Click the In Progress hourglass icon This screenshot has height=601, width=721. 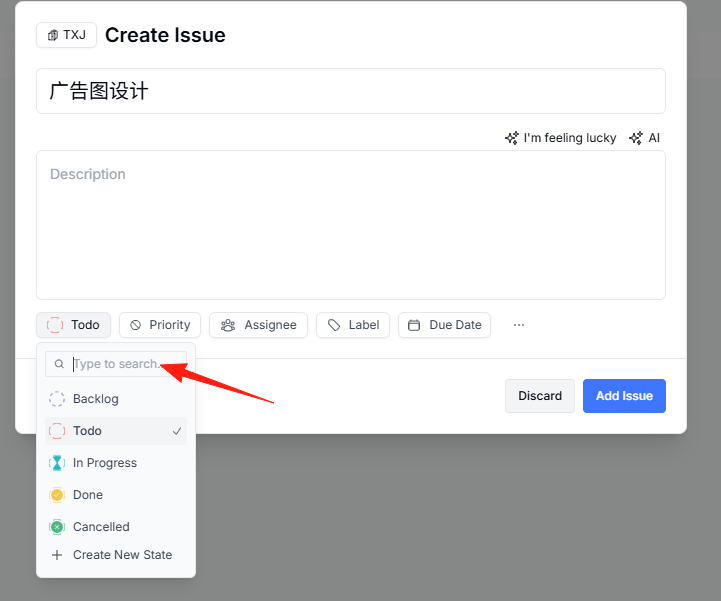(57, 463)
